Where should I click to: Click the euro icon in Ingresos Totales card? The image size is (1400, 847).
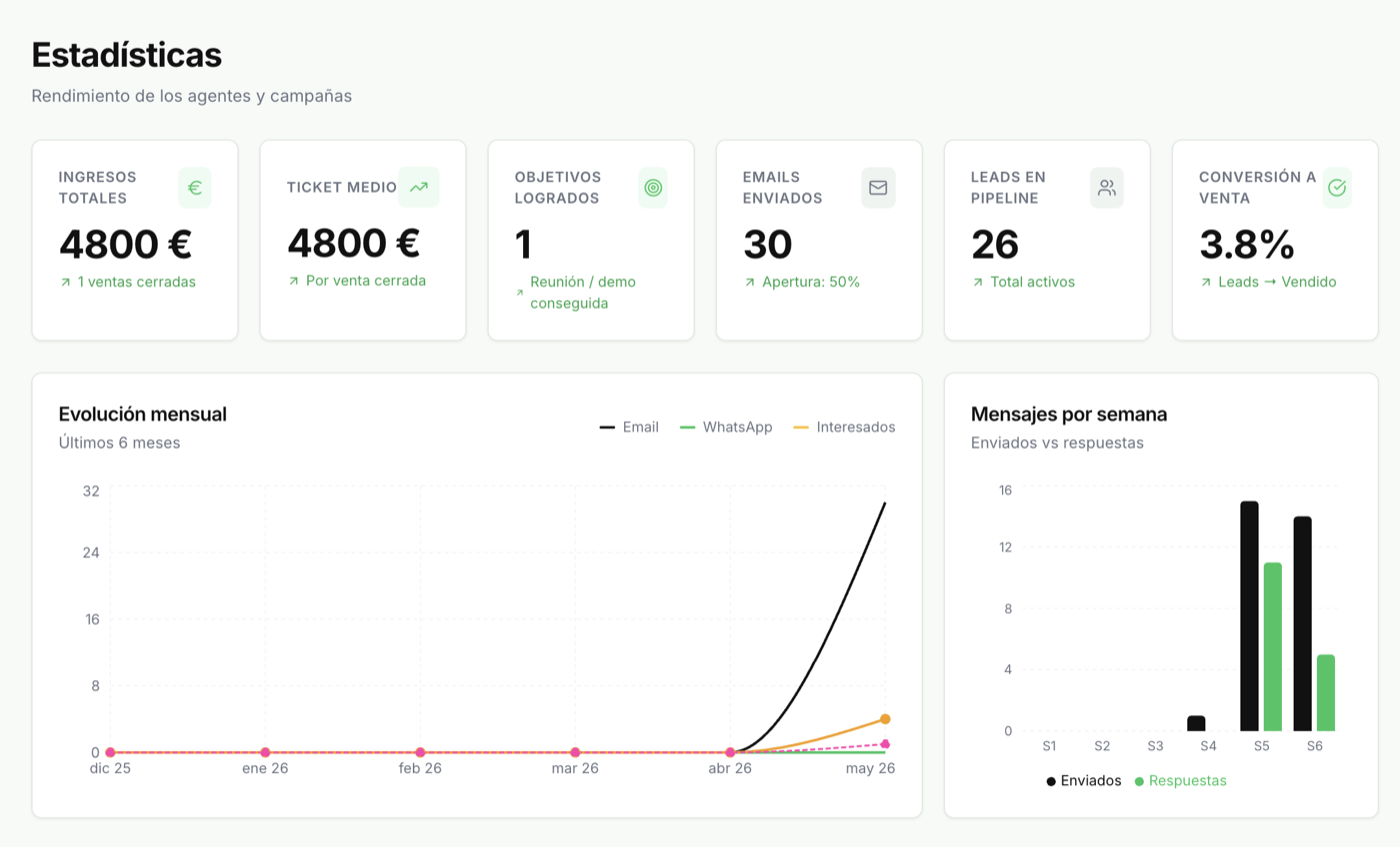(195, 187)
